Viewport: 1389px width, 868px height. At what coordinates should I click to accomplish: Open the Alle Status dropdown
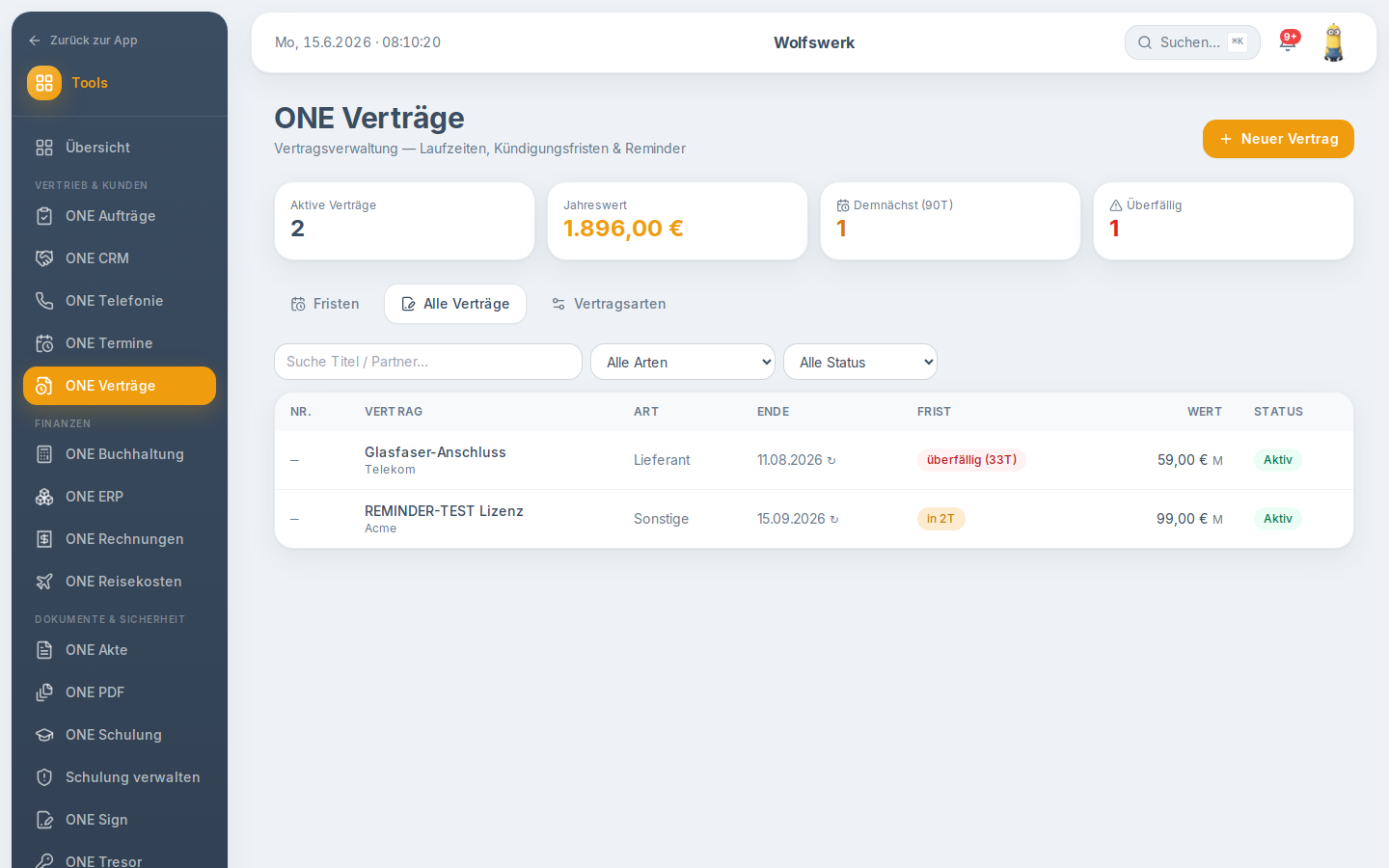pos(860,362)
